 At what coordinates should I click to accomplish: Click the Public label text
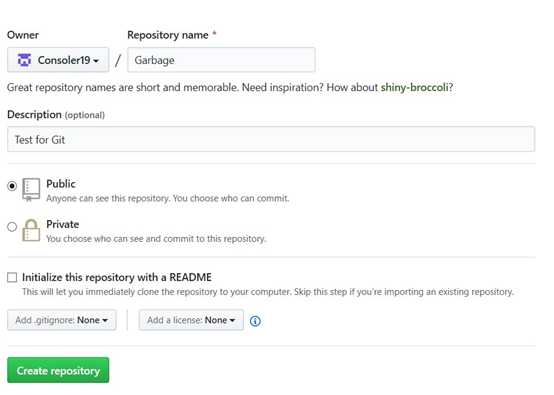pos(61,184)
